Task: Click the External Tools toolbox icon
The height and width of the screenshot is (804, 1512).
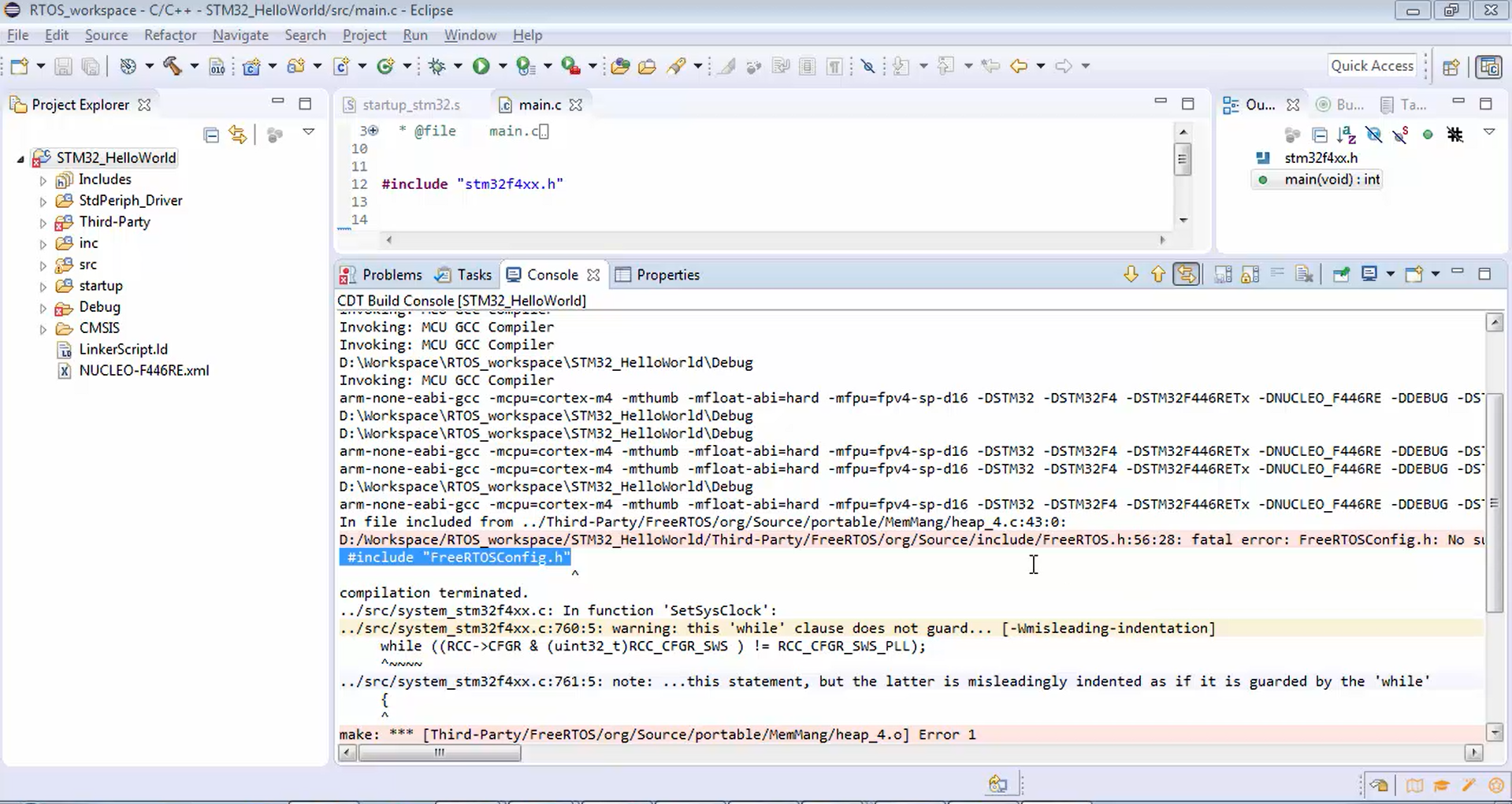Action: pyautogui.click(x=570, y=66)
